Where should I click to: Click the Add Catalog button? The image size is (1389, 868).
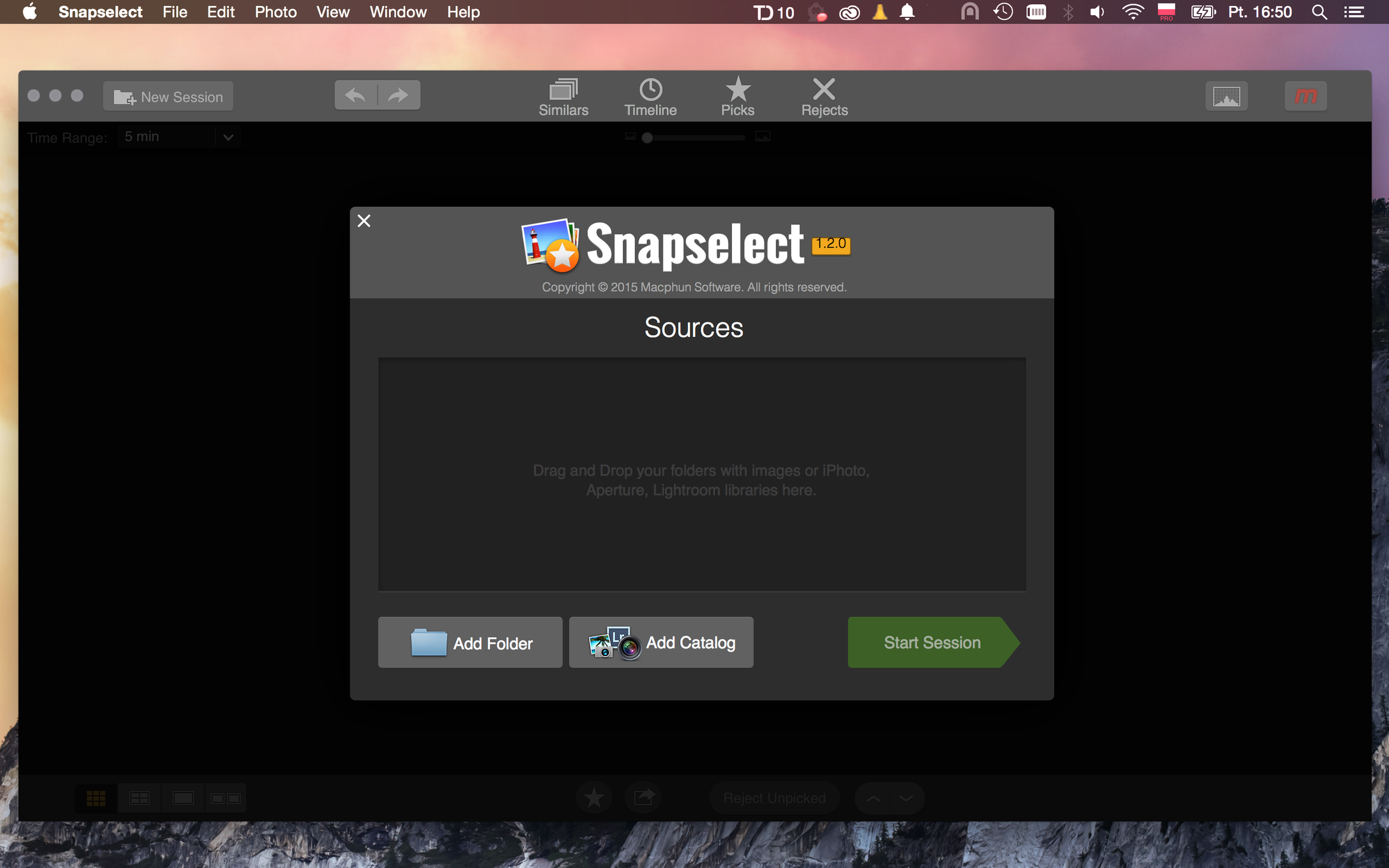pos(661,643)
